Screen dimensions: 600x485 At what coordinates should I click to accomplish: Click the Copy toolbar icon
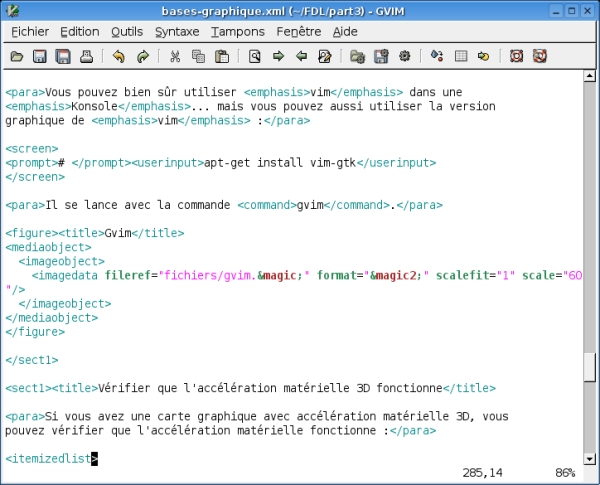pyautogui.click(x=197, y=56)
